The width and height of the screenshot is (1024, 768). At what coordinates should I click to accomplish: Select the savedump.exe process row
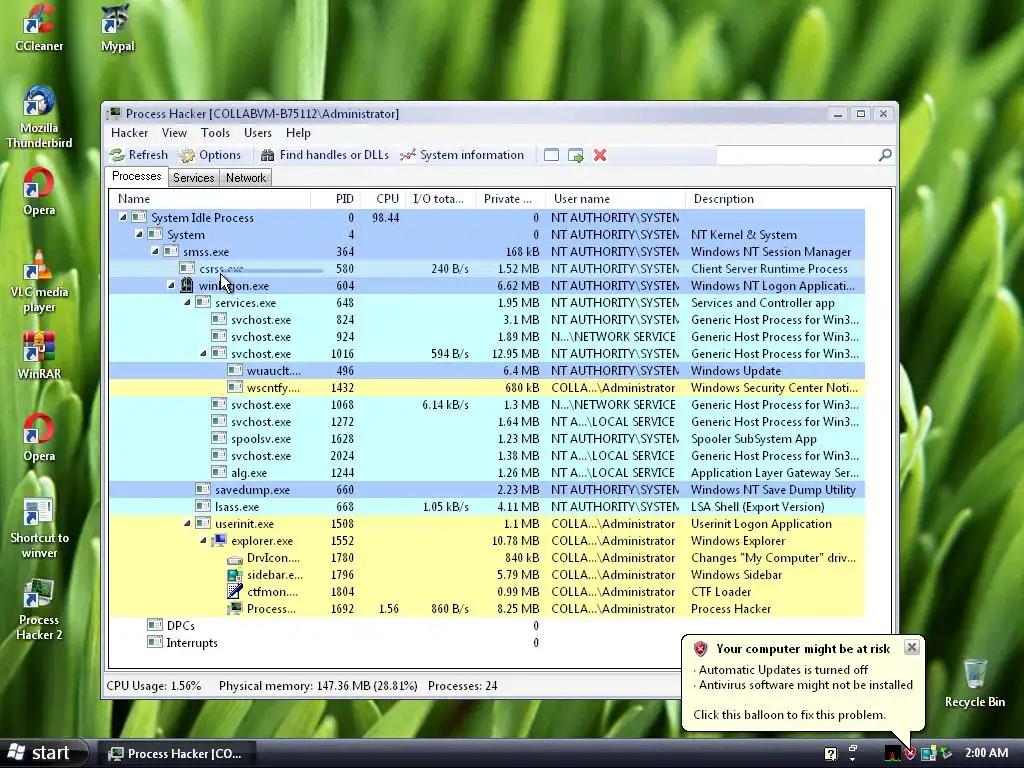[487, 489]
